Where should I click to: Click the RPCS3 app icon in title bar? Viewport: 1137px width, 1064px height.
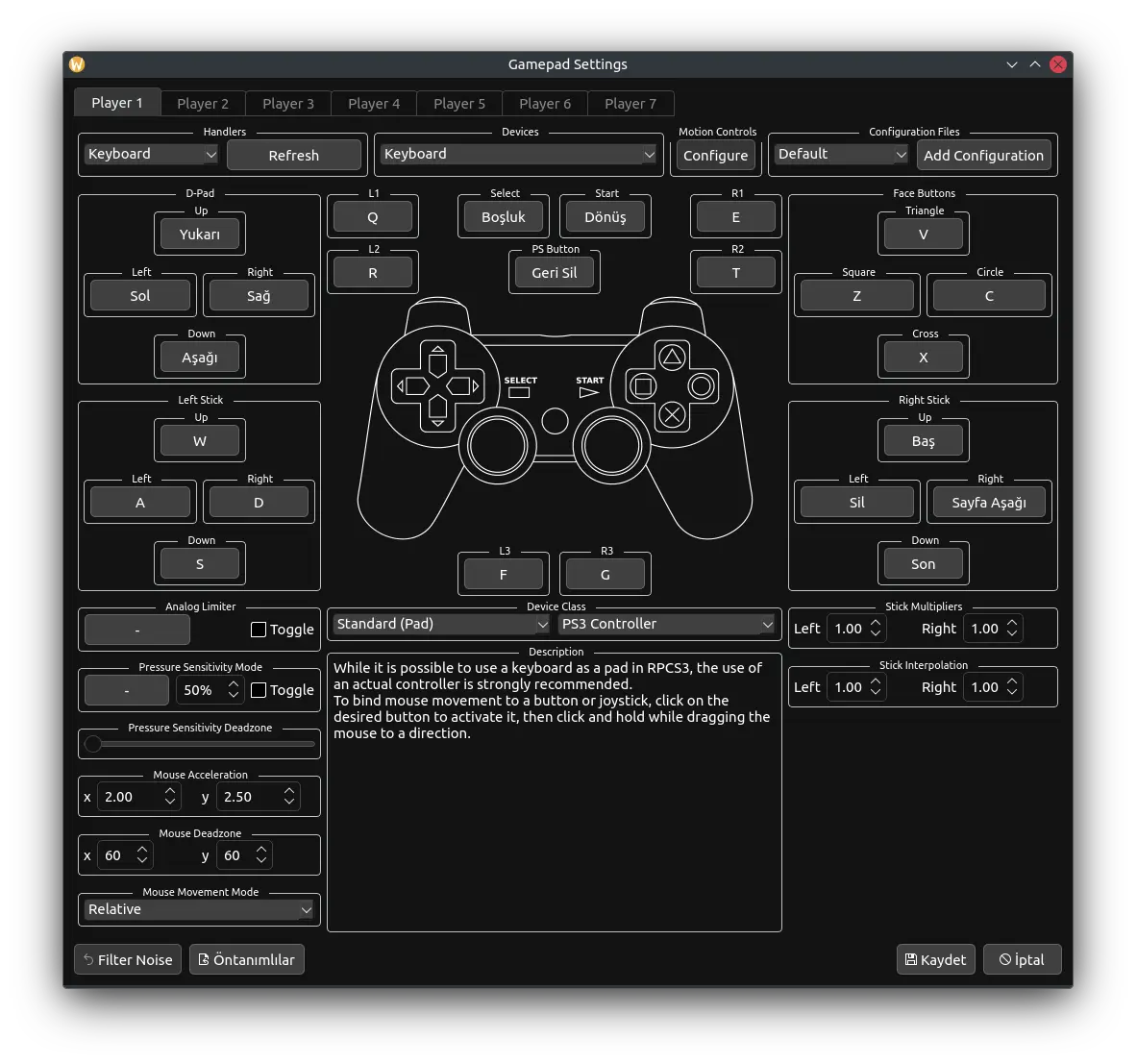click(77, 64)
